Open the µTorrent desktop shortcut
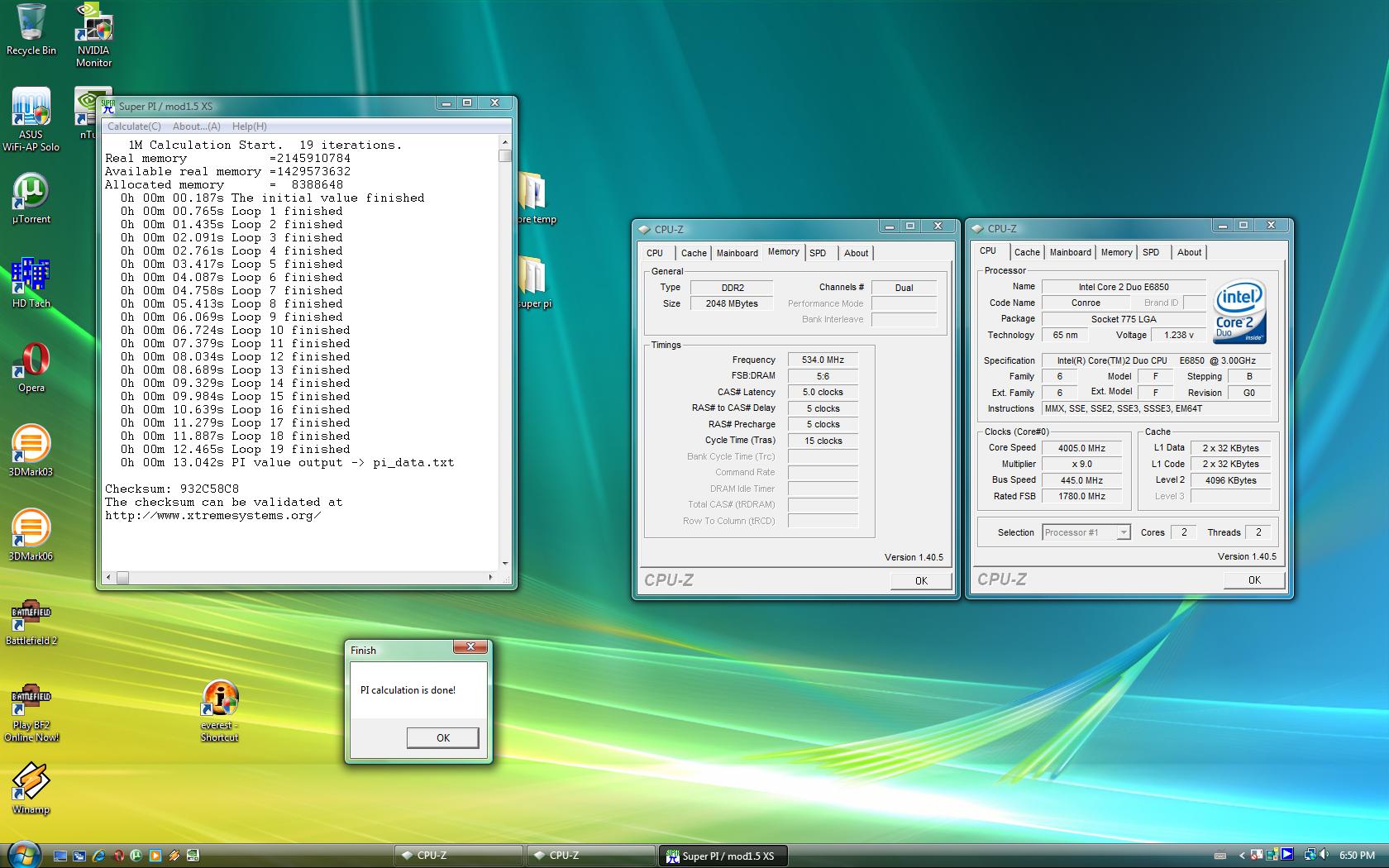The width and height of the screenshot is (1389, 868). [x=31, y=198]
